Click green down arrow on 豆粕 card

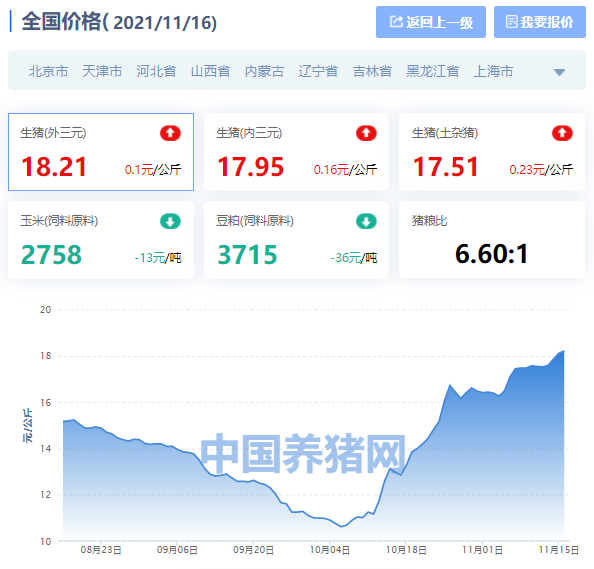pos(366,221)
